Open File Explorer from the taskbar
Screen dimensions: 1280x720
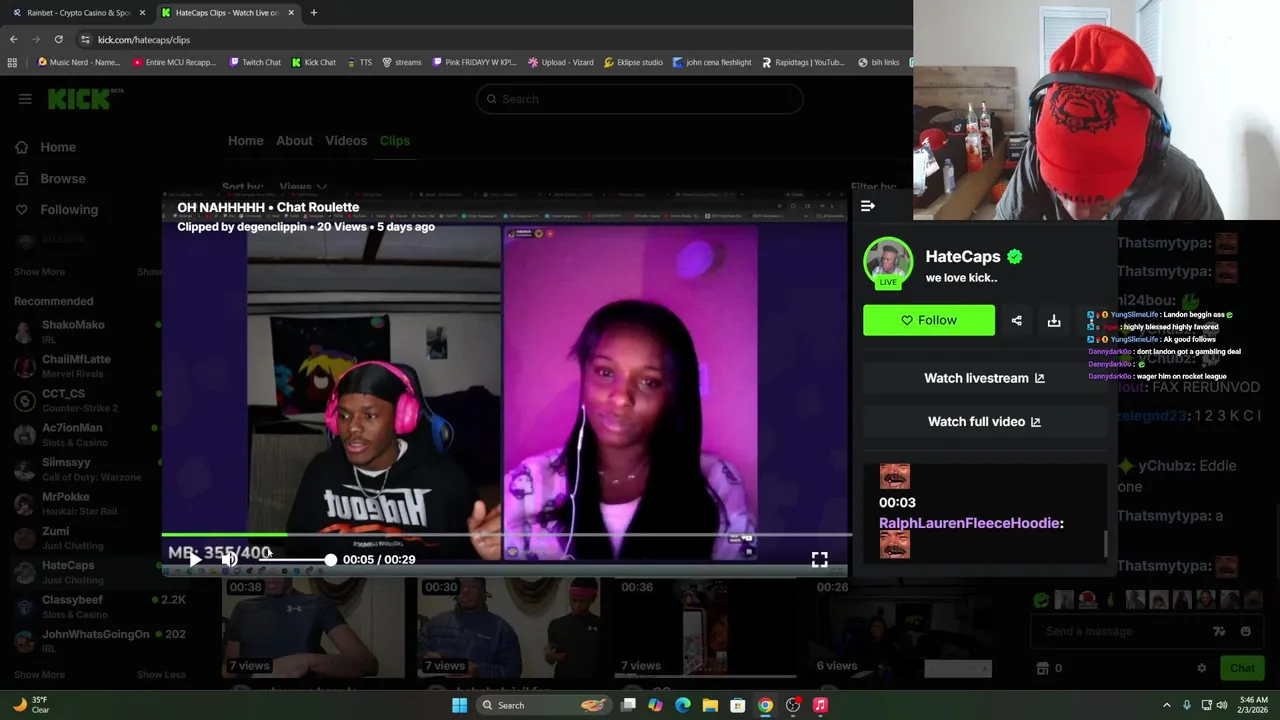point(710,705)
